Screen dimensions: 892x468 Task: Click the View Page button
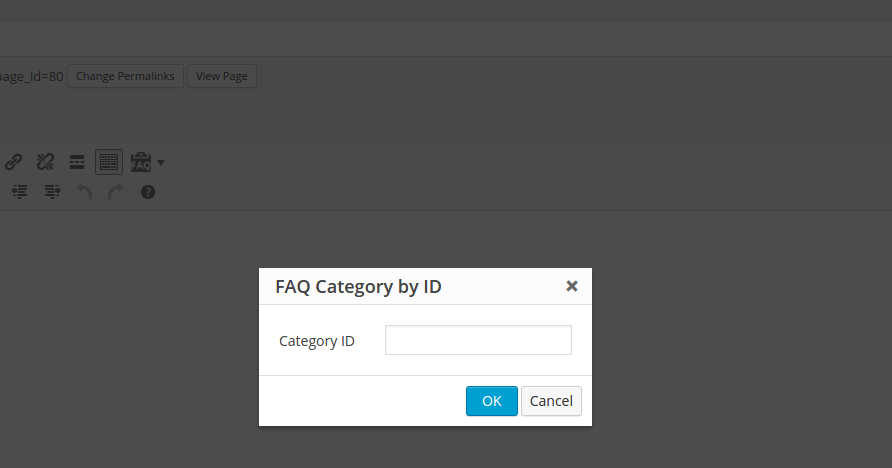[x=222, y=76]
